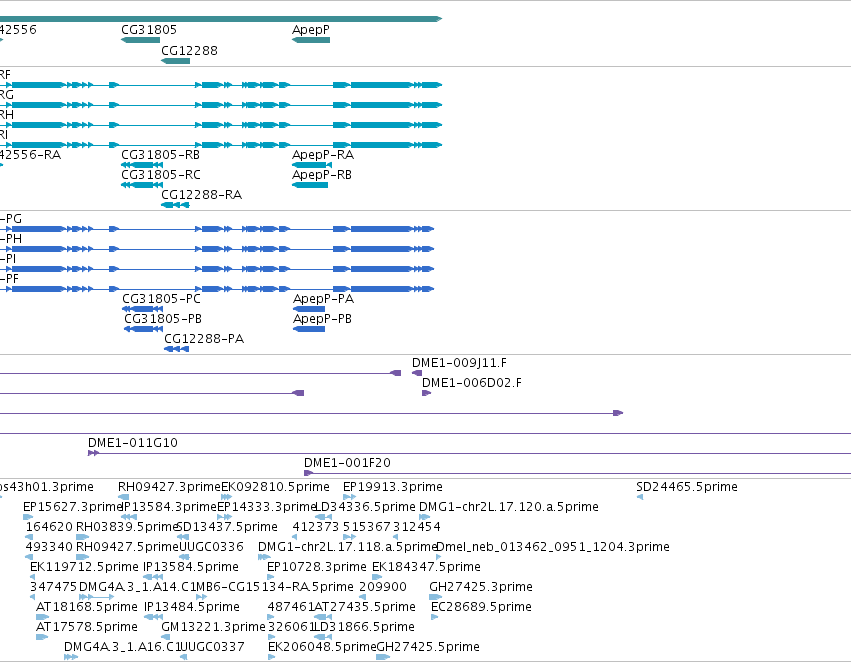Click feature 487461
Image resolution: width=851 pixels, height=662 pixels.
[x=291, y=607]
